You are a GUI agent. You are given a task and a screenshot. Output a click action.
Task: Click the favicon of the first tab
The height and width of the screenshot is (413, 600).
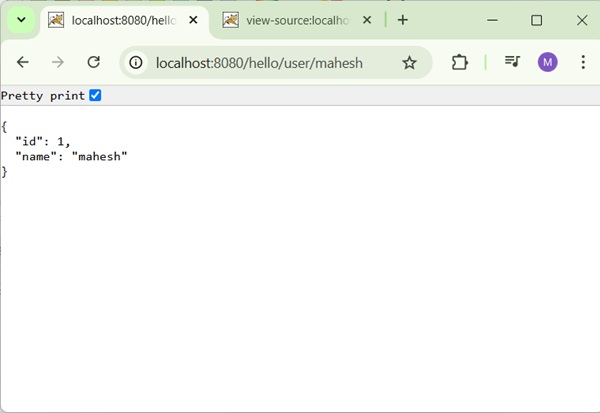pos(56,20)
